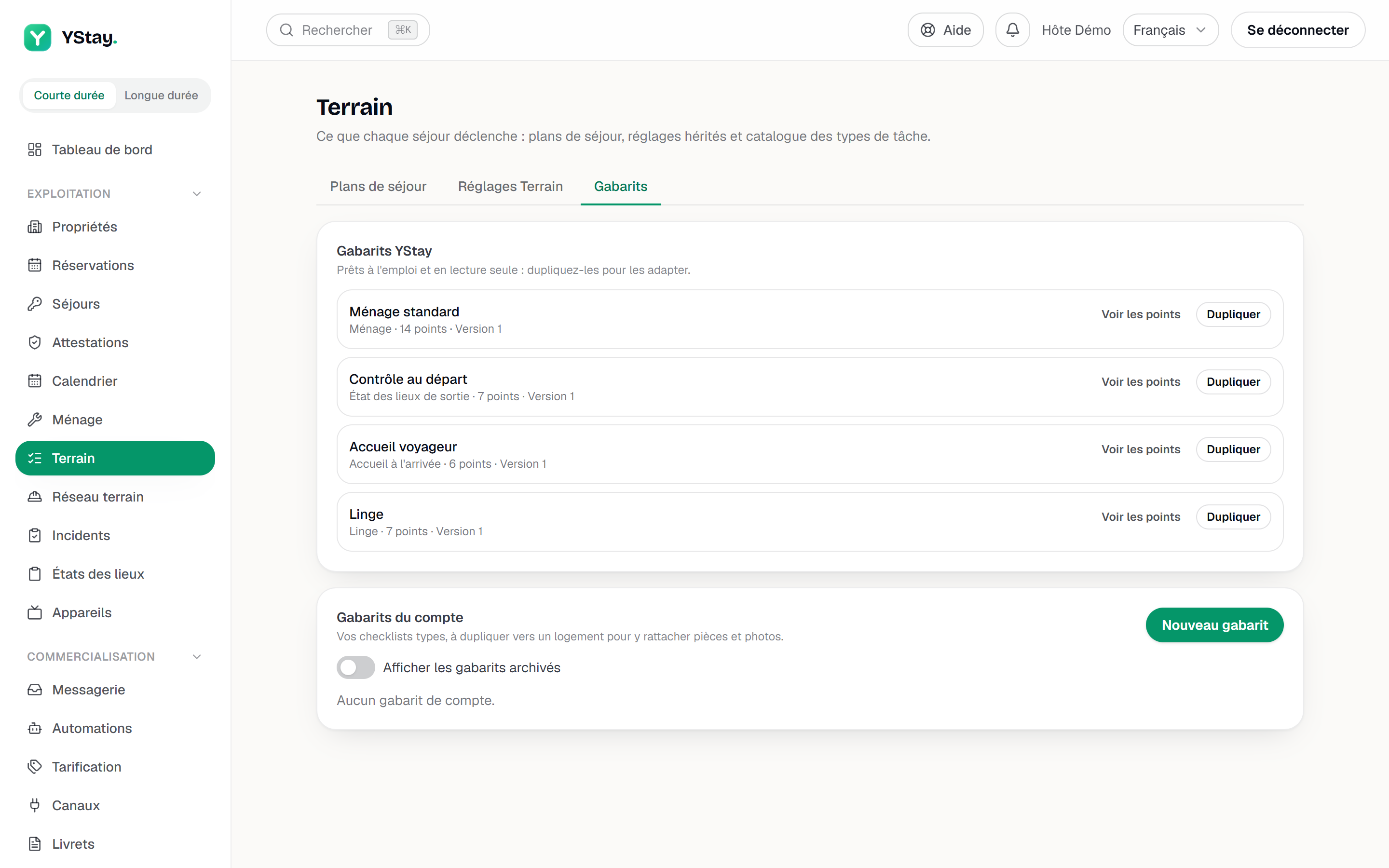The image size is (1389, 868).
Task: Click the Tarification tag icon
Action: click(x=34, y=766)
